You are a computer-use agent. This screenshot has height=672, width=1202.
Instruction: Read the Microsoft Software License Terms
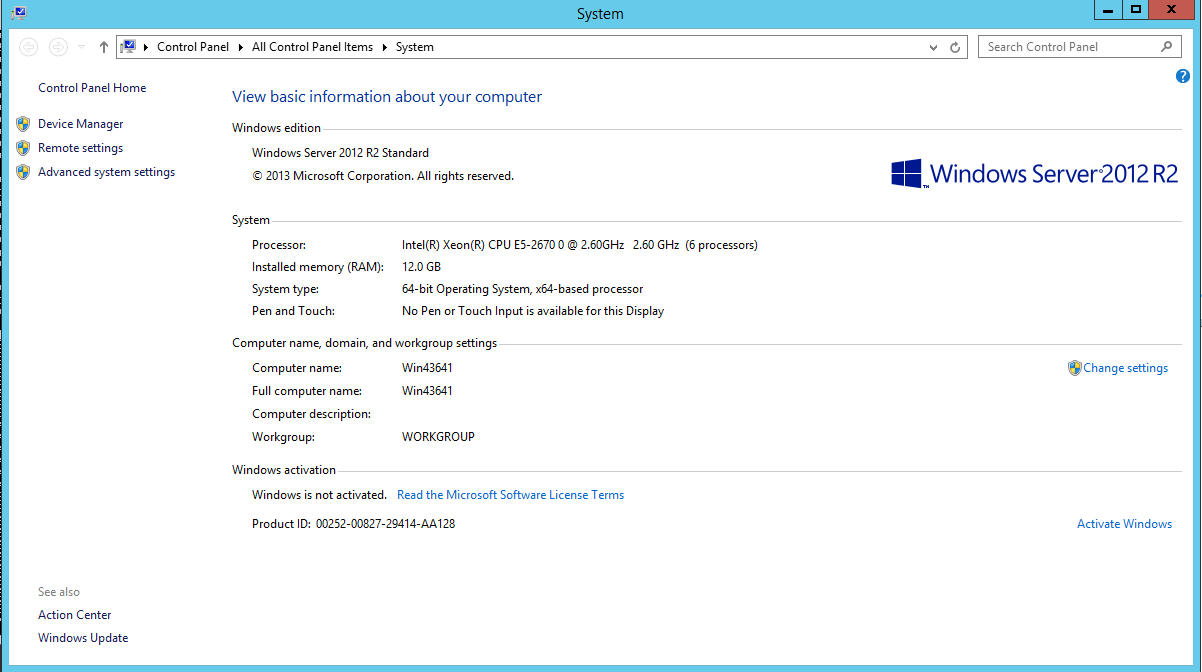(510, 495)
